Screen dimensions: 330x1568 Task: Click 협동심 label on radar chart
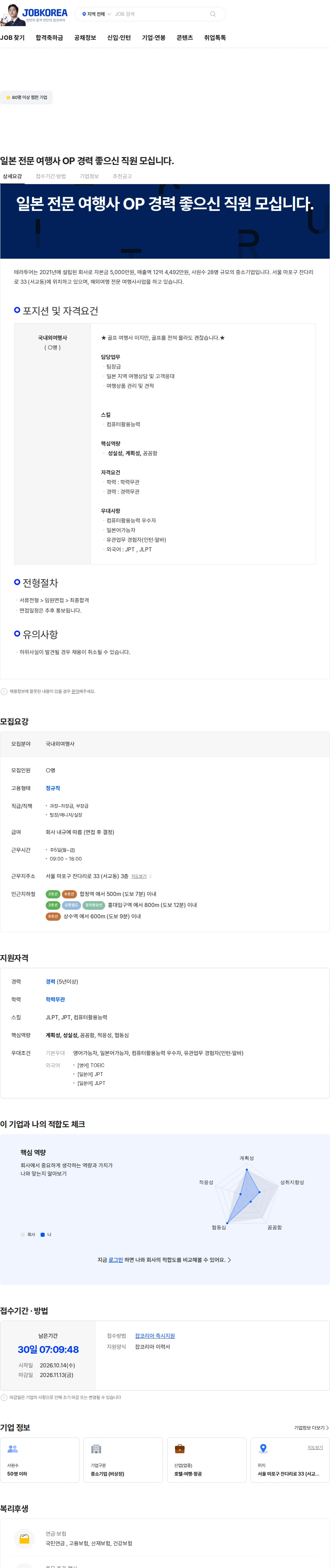coord(219,1228)
